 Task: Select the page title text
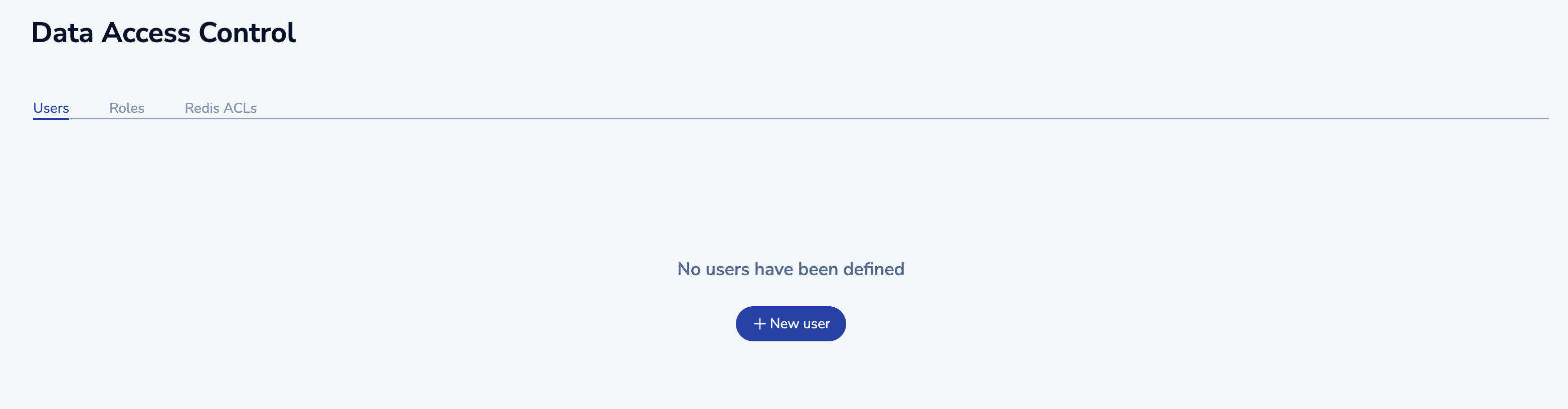[x=163, y=33]
